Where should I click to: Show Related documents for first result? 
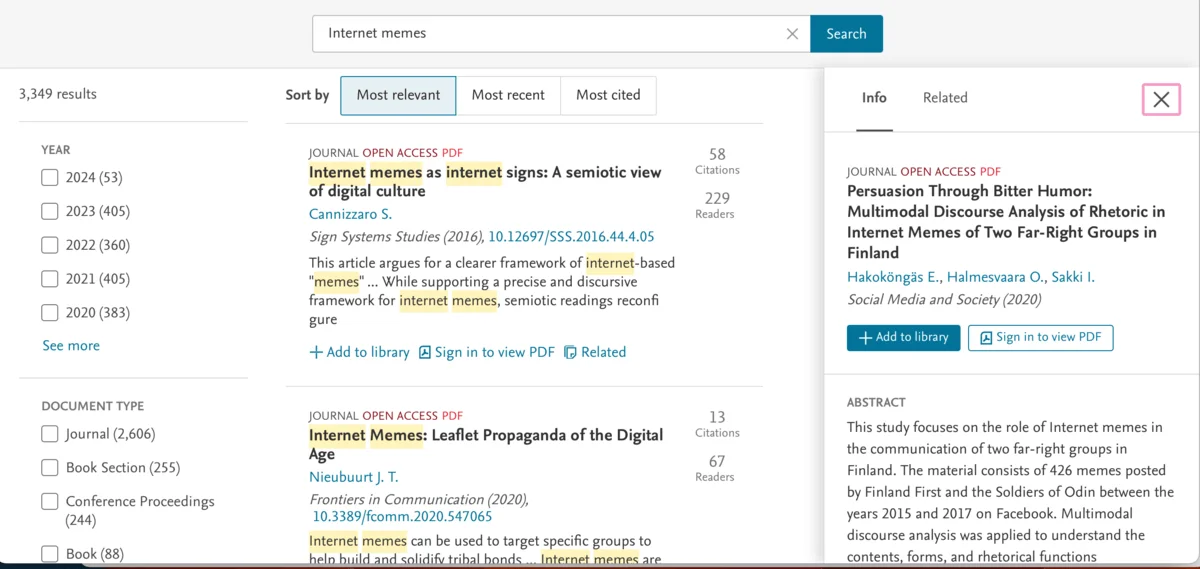[x=595, y=352]
